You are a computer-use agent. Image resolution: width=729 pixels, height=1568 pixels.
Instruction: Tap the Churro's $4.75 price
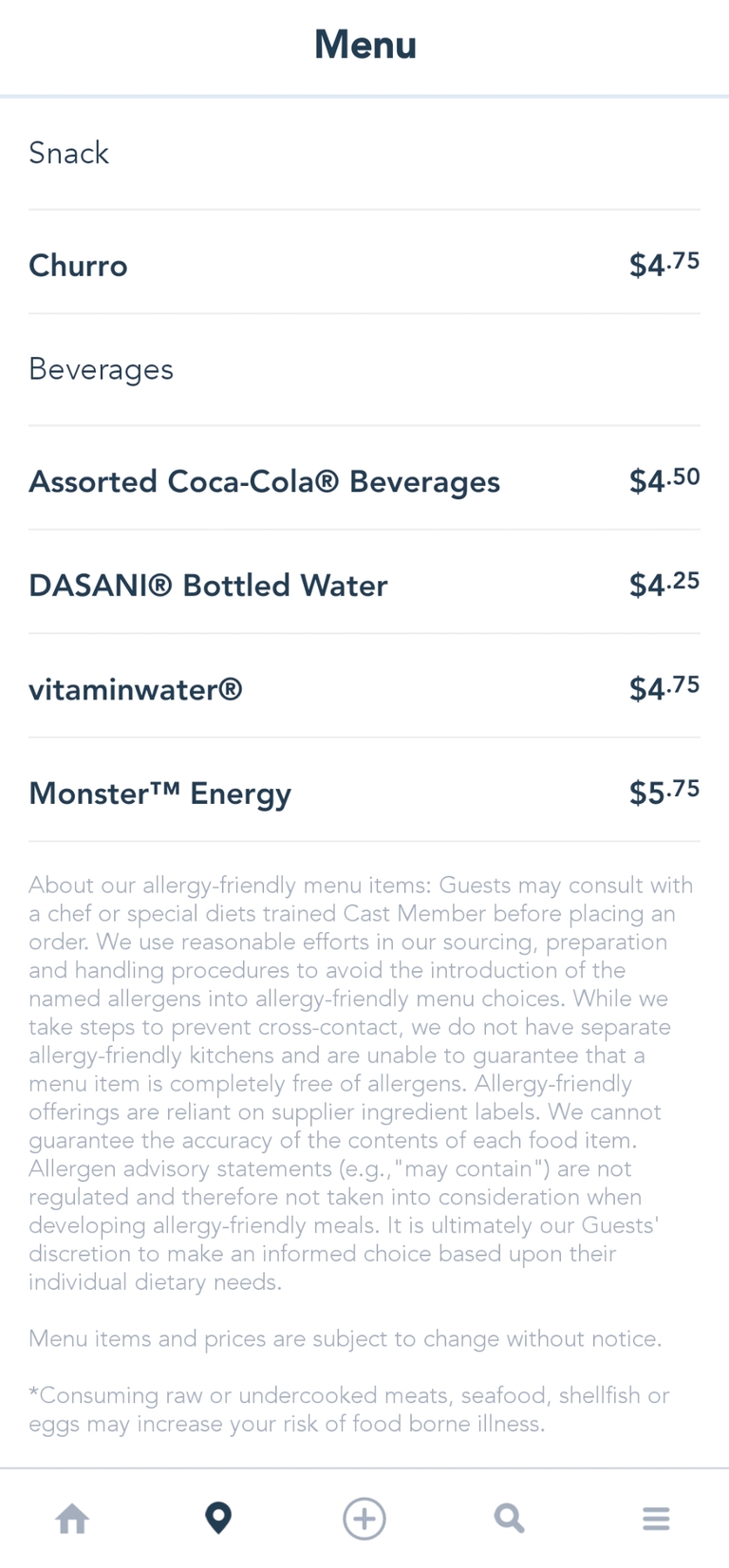pos(664,264)
